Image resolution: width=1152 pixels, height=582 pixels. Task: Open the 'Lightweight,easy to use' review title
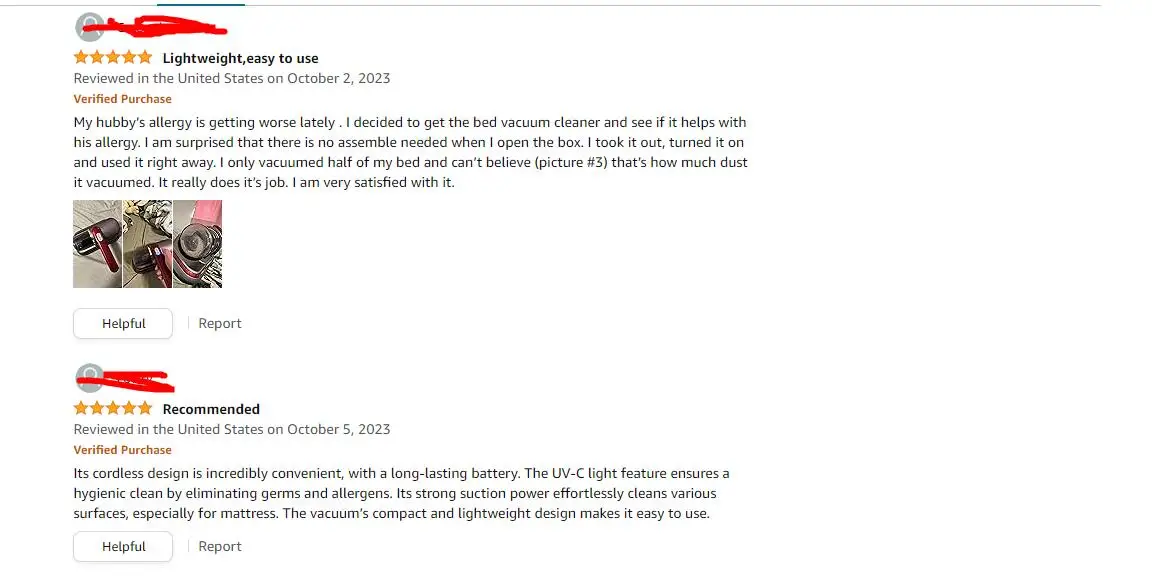pos(240,58)
